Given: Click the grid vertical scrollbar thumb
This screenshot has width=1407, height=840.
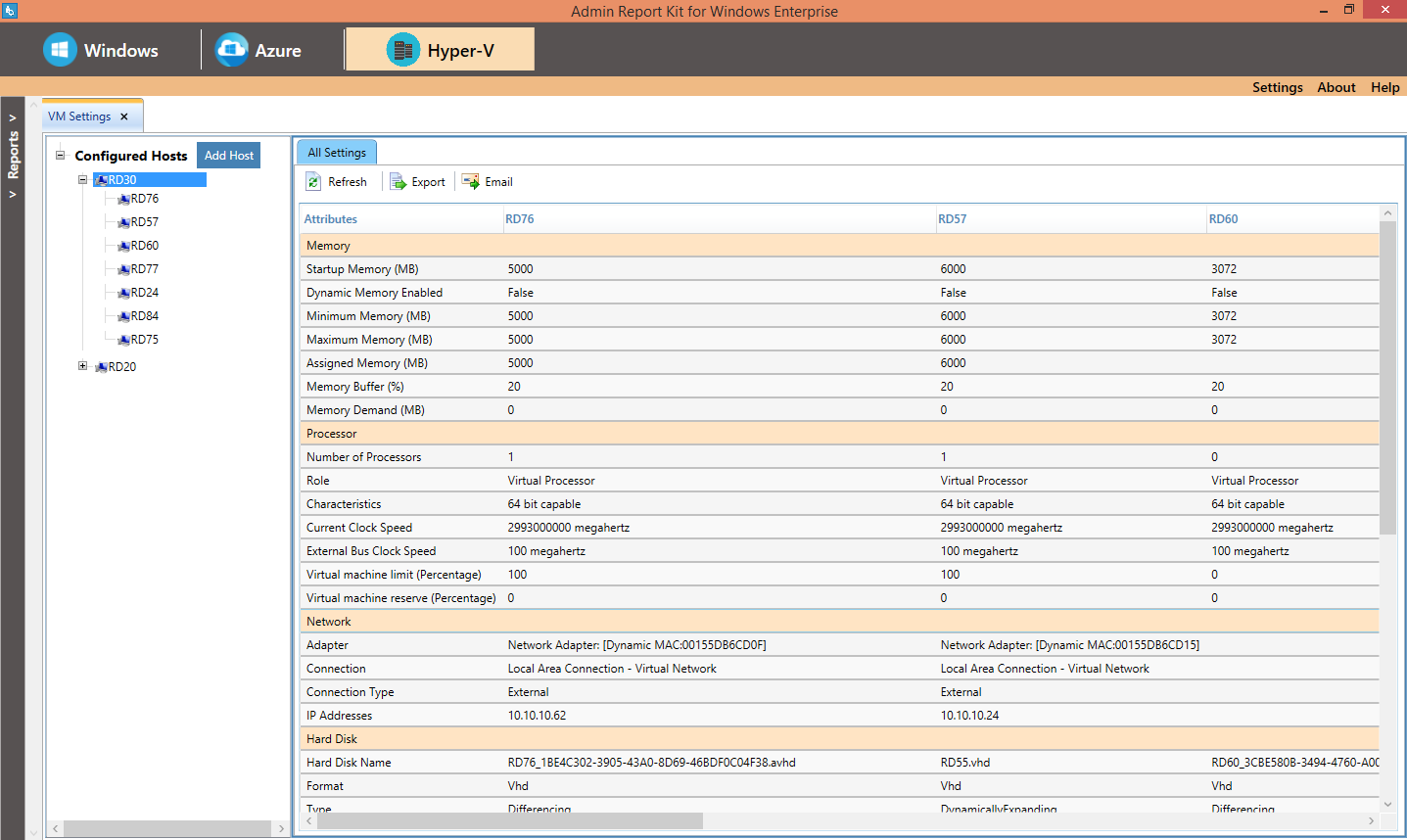Looking at the screenshot, I should [1387, 378].
